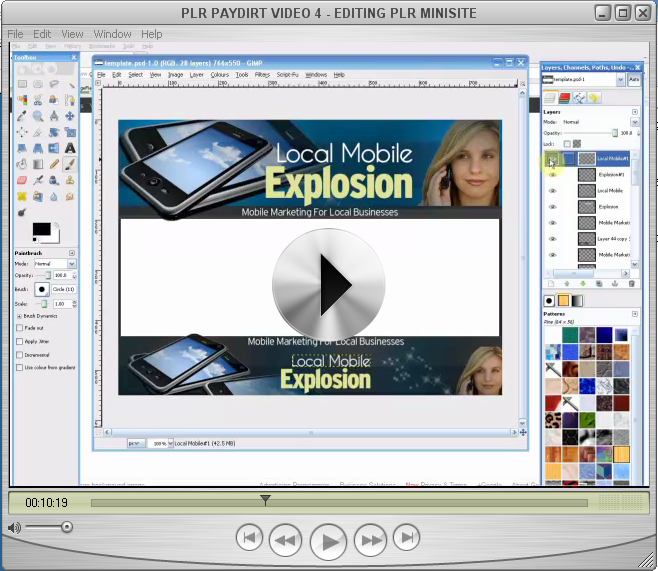Play the video with bottom play button
The image size is (658, 571).
(329, 542)
